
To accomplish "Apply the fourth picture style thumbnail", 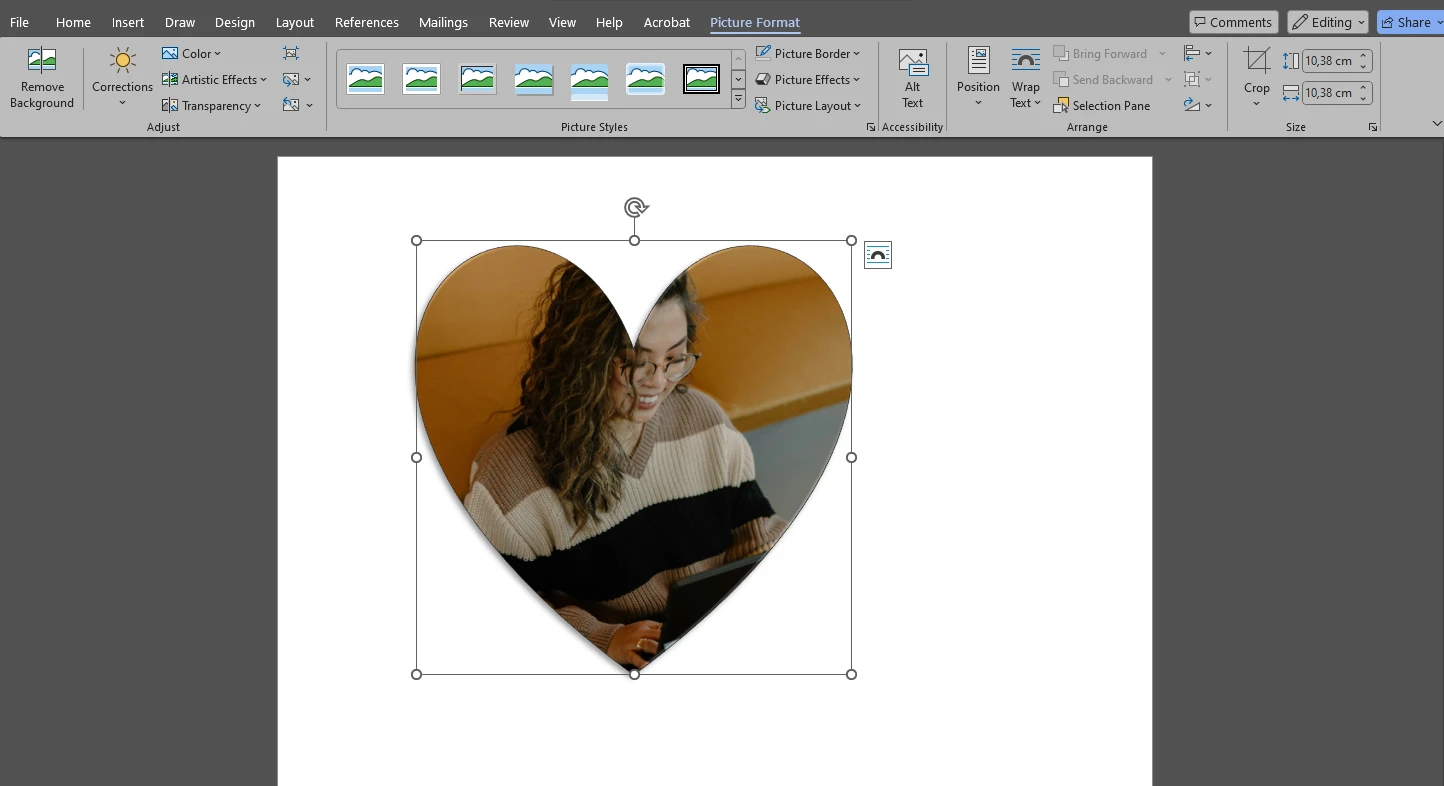I will 533,79.
